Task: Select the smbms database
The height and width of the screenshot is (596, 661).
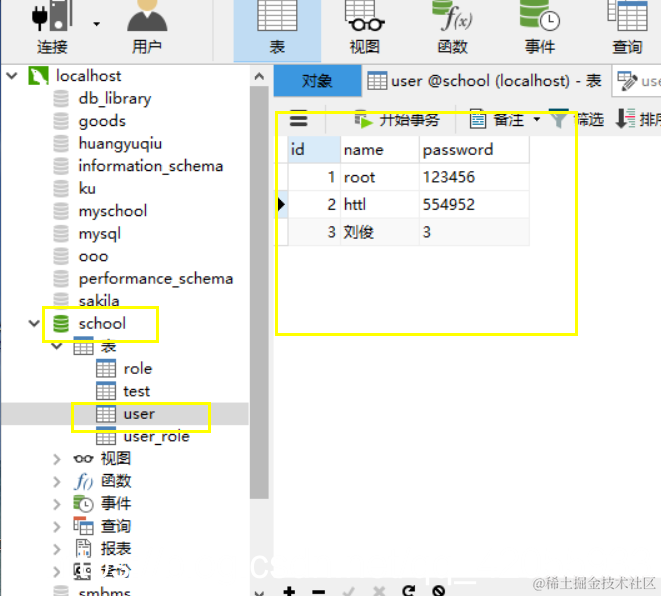Action: 105,591
